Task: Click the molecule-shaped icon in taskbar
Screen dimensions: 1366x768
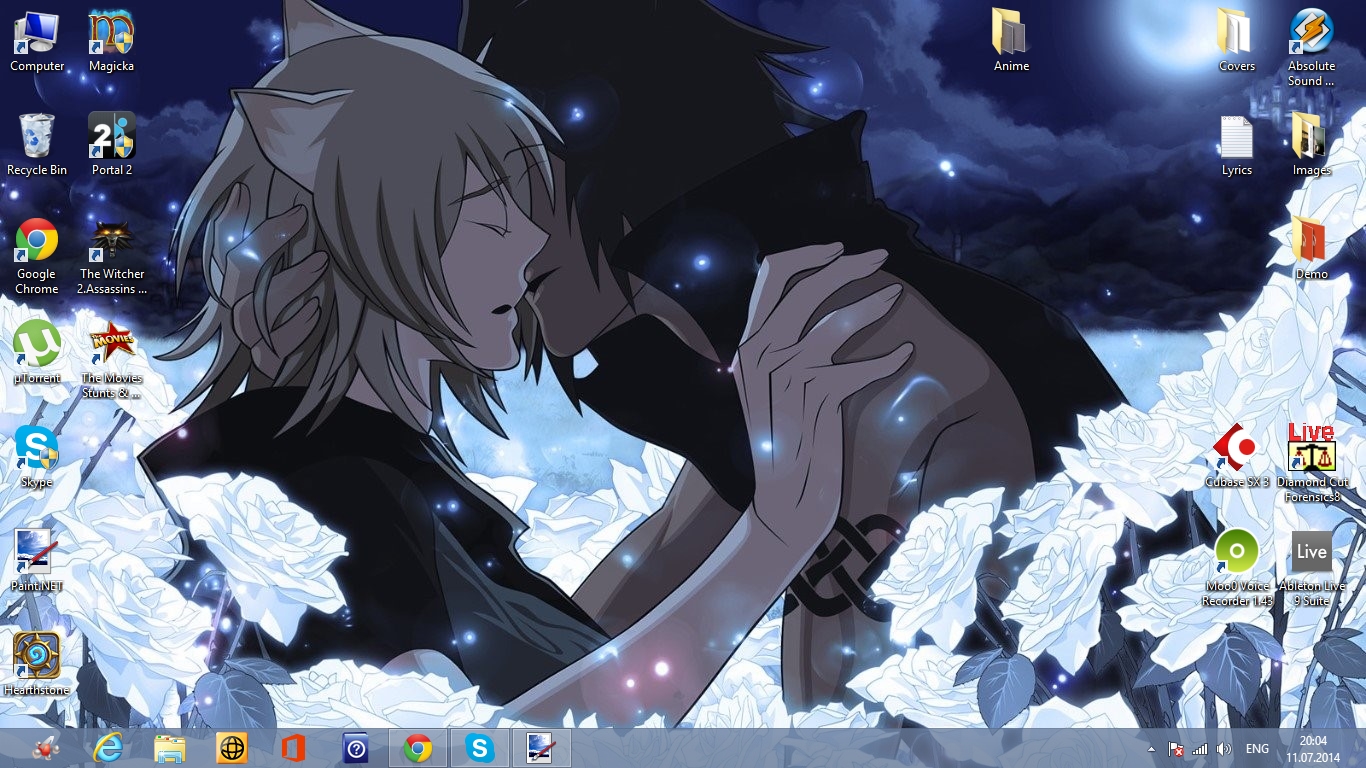Action: (x=46, y=748)
